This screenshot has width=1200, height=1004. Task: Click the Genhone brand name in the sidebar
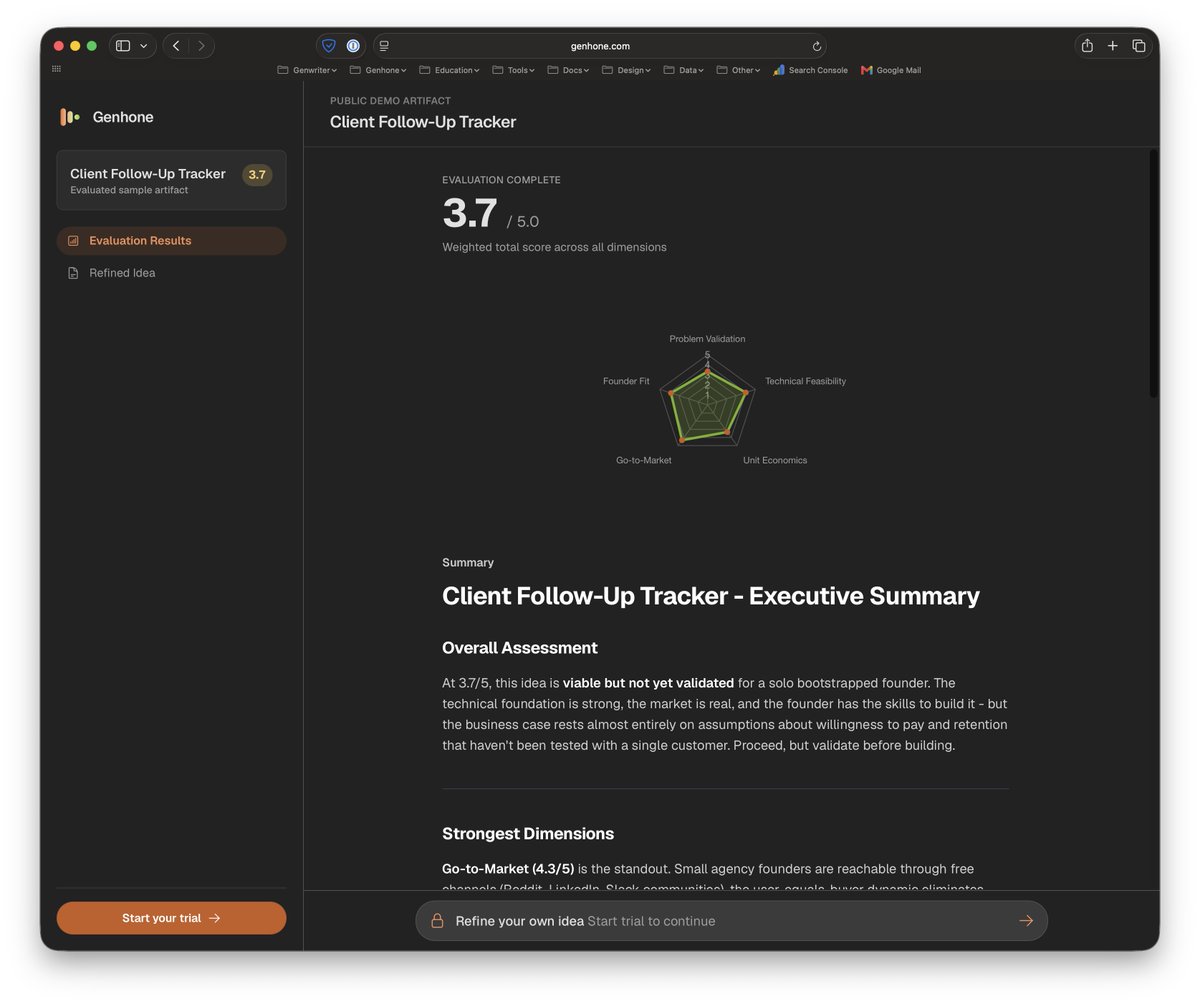click(x=123, y=117)
